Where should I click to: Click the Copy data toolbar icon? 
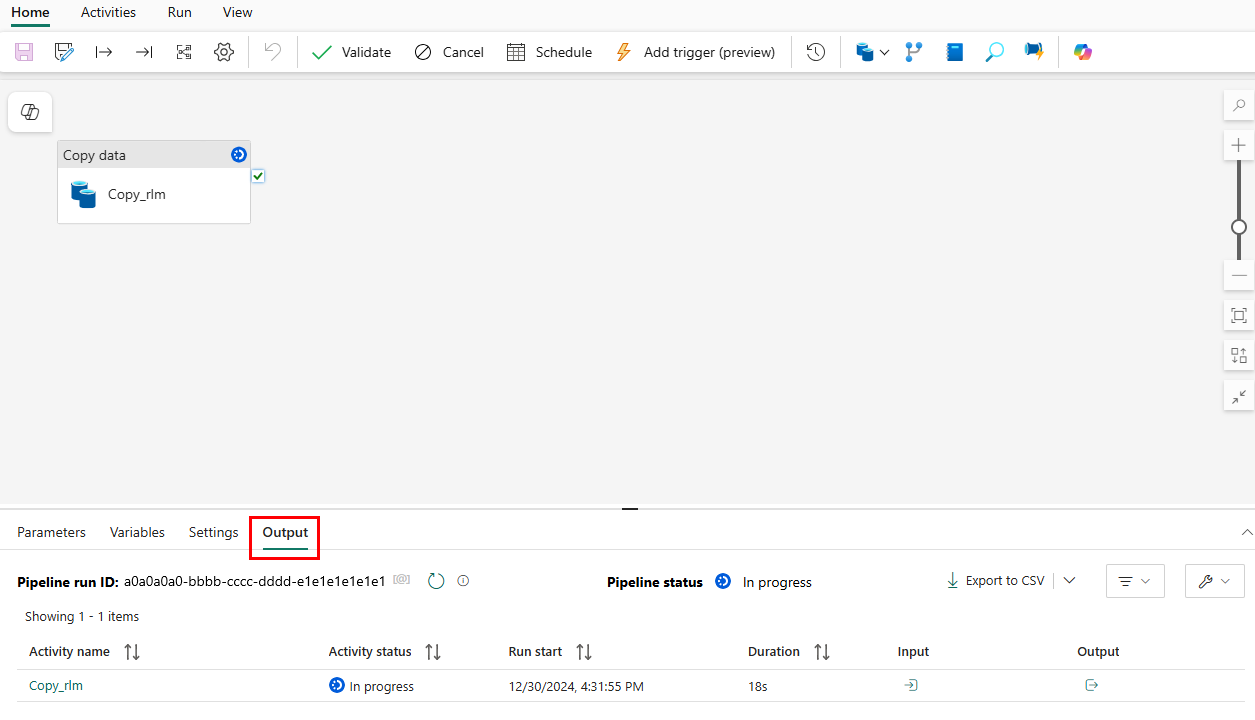coord(865,52)
